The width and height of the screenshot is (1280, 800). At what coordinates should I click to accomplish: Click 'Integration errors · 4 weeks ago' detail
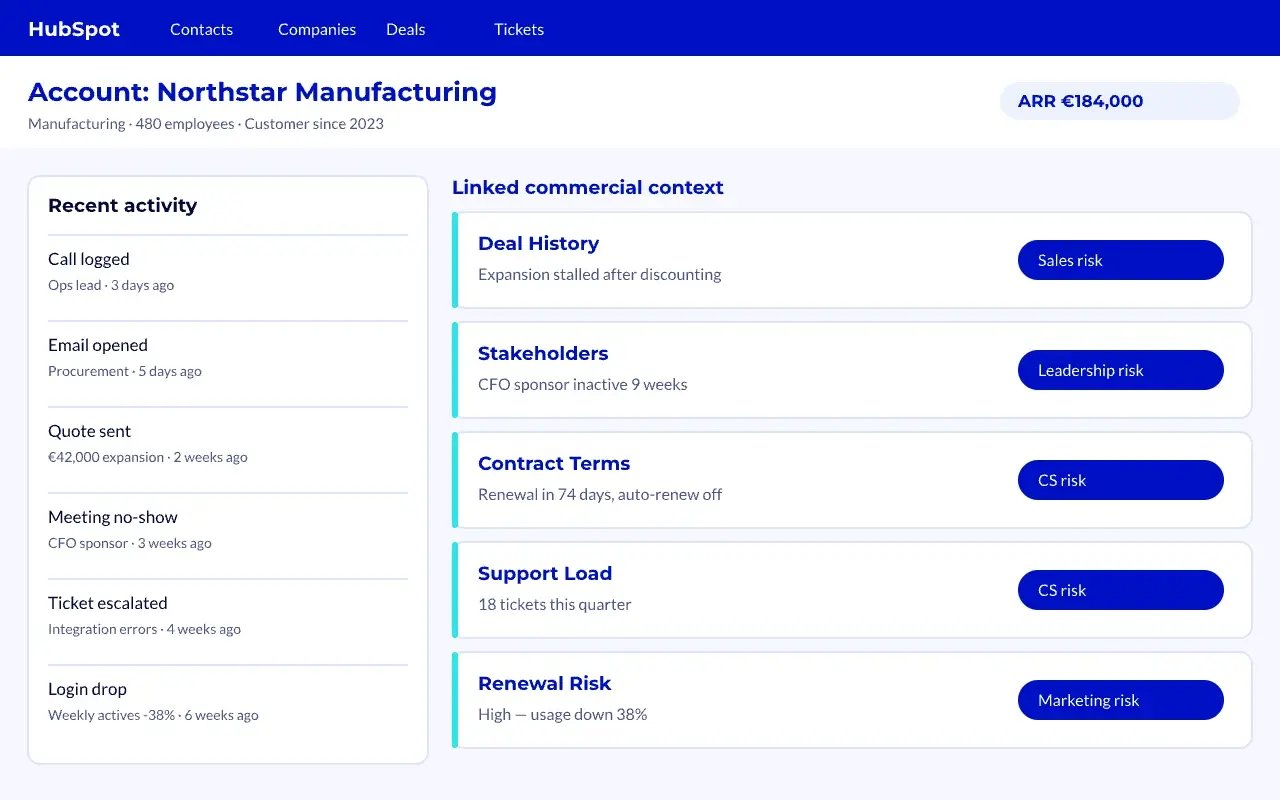point(144,629)
